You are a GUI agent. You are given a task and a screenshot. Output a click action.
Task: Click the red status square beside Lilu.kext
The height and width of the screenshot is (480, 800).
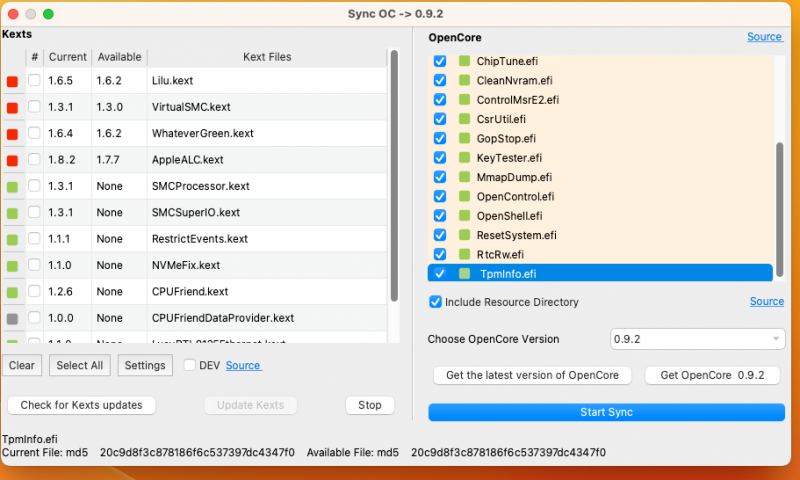[x=12, y=81]
